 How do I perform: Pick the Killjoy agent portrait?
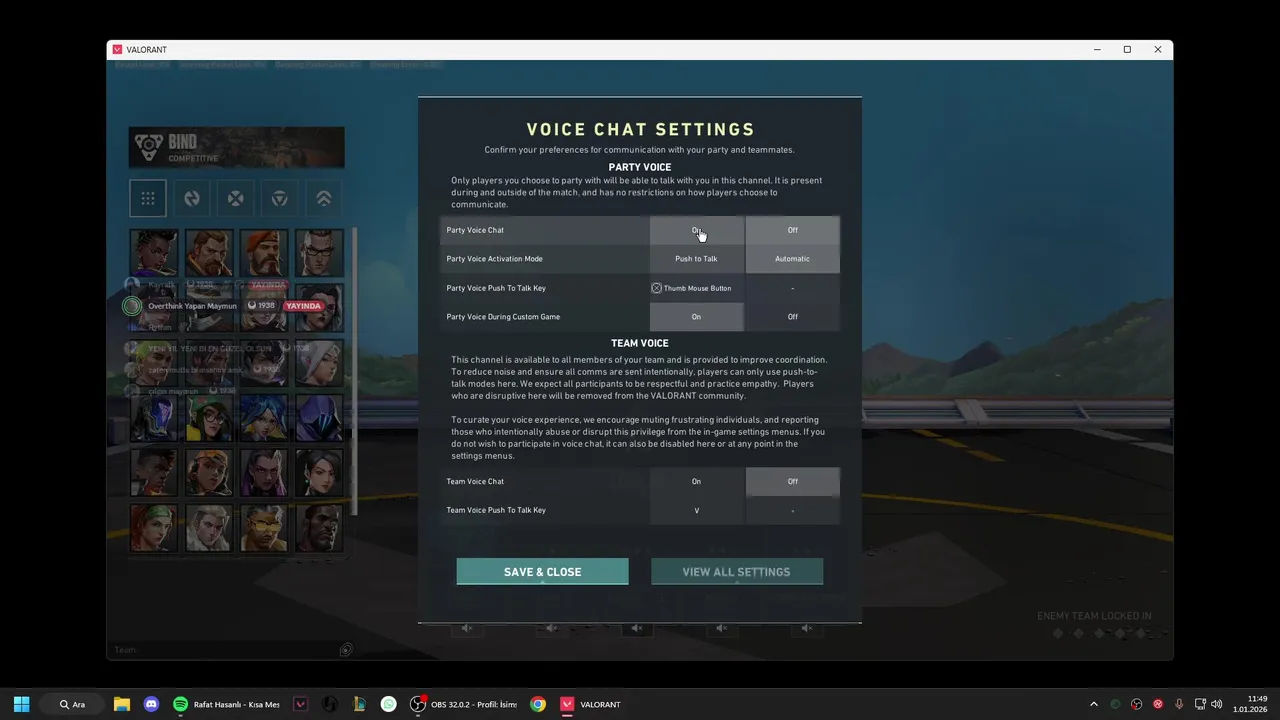coord(209,418)
